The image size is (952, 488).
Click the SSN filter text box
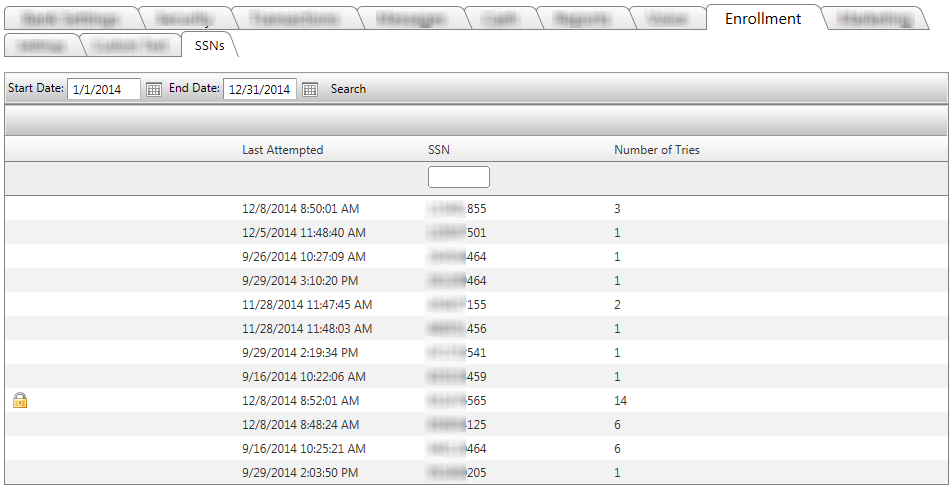[x=458, y=177]
